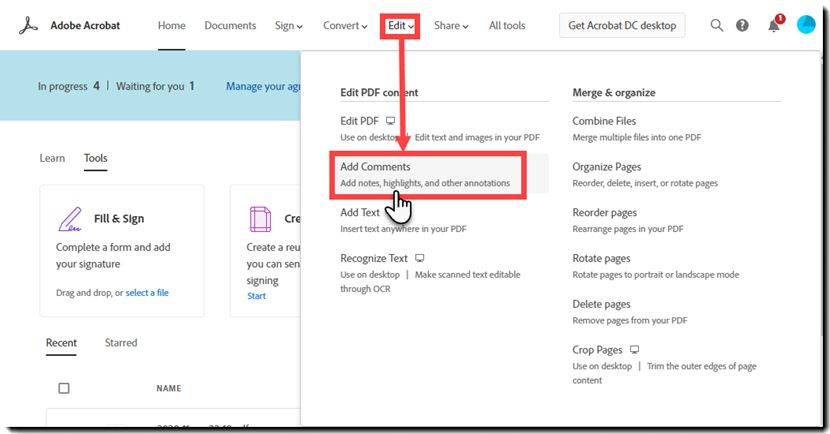Click desktop icon next to Crop Pages

pyautogui.click(x=635, y=349)
